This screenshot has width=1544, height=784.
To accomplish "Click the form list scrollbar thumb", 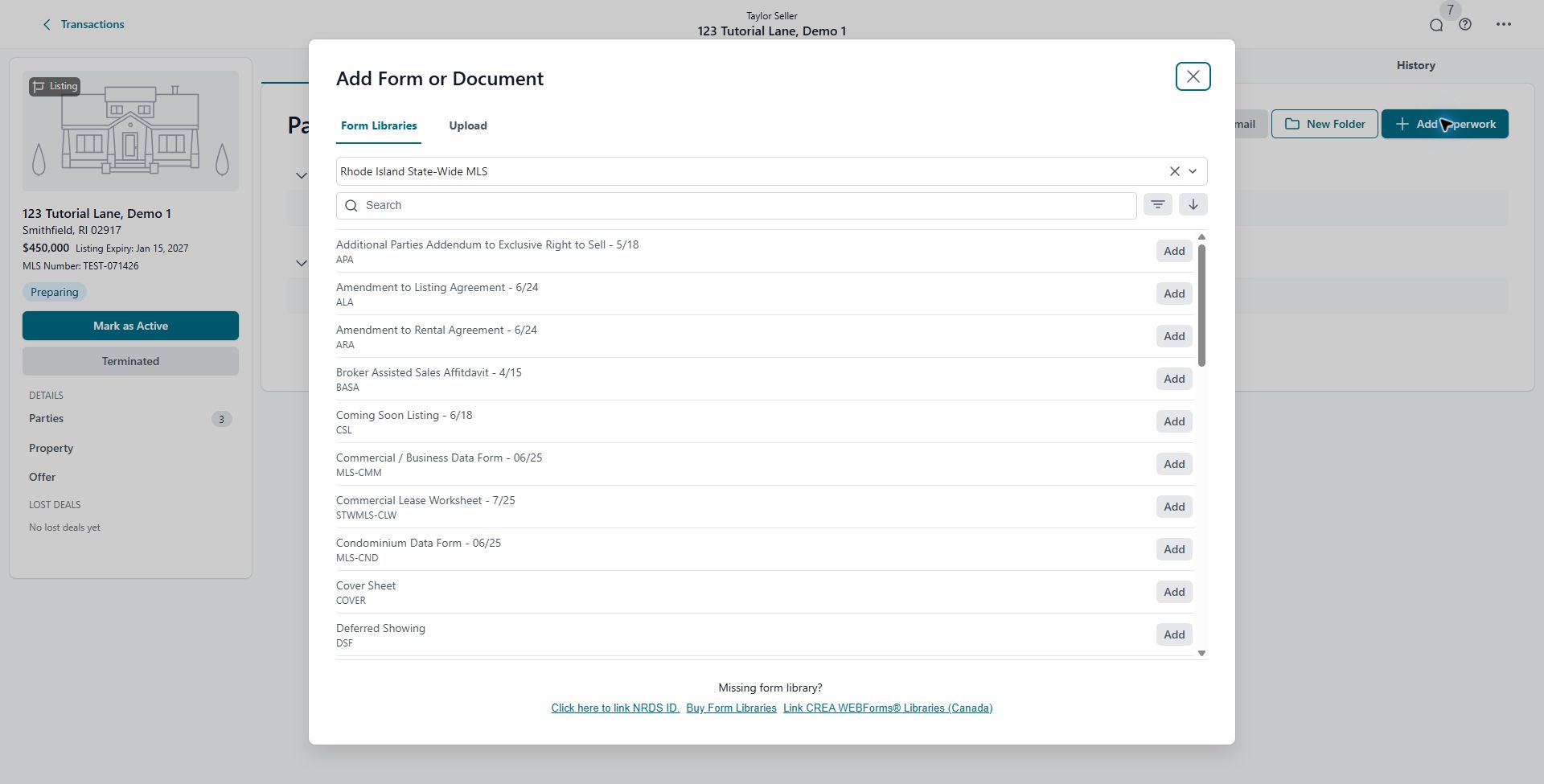I will (1201, 305).
